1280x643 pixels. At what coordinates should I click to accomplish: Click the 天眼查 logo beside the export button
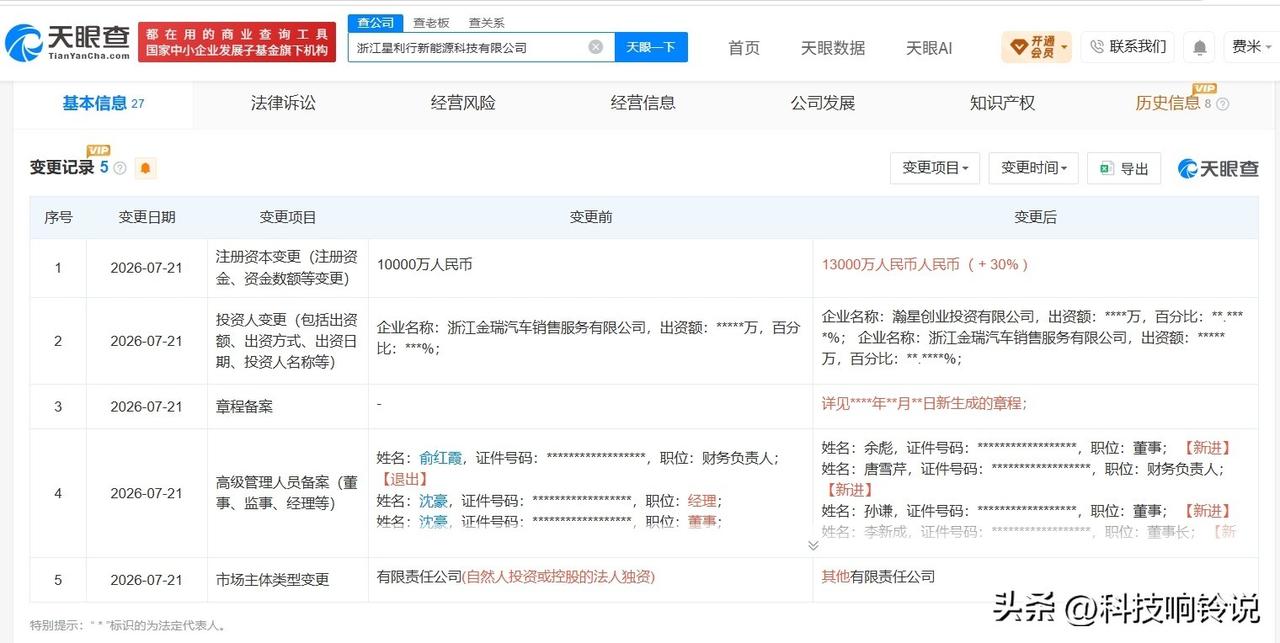[x=1218, y=168]
